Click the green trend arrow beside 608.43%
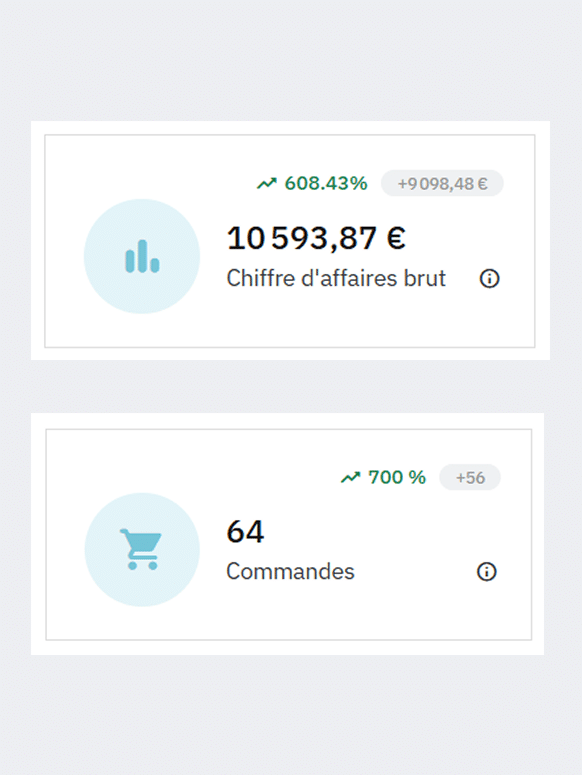Screen dimensions: 582x775 267,184
